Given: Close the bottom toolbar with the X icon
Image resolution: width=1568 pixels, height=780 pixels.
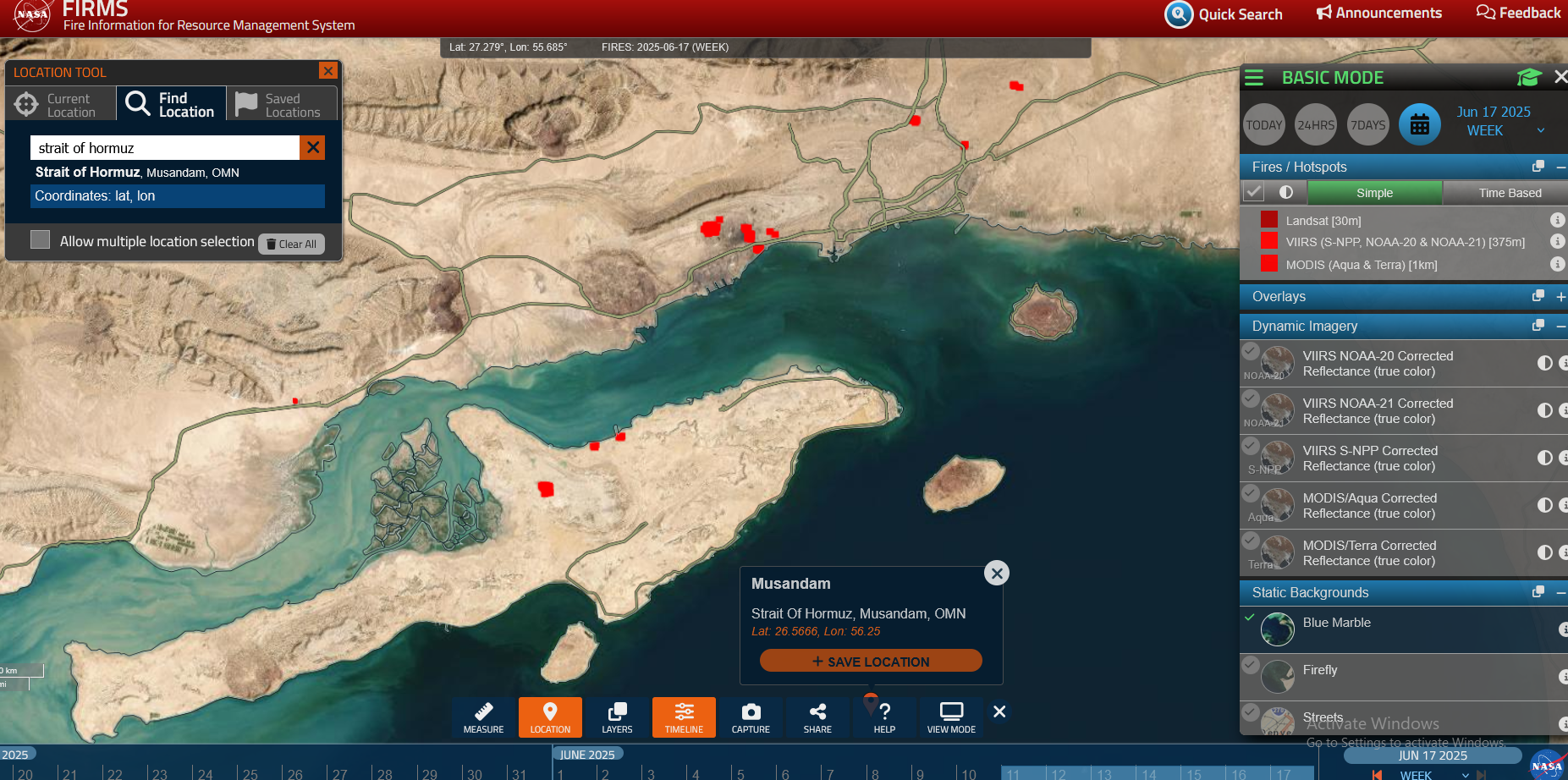Looking at the screenshot, I should (x=999, y=711).
